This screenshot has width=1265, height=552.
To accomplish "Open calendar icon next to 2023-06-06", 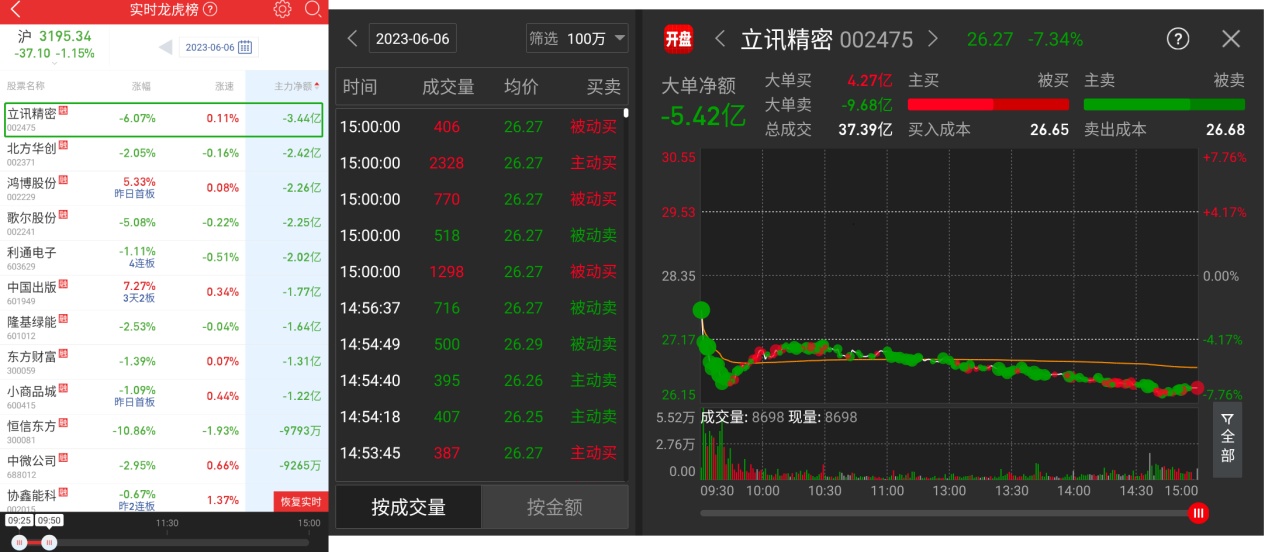I will click(x=244, y=47).
